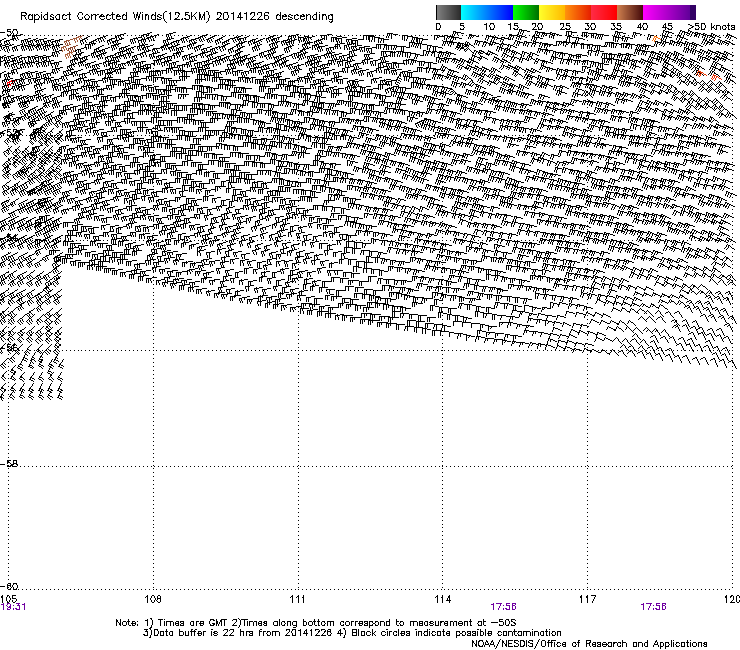
Task: Click the orange wind barb below the color bar
Action: point(655,39)
